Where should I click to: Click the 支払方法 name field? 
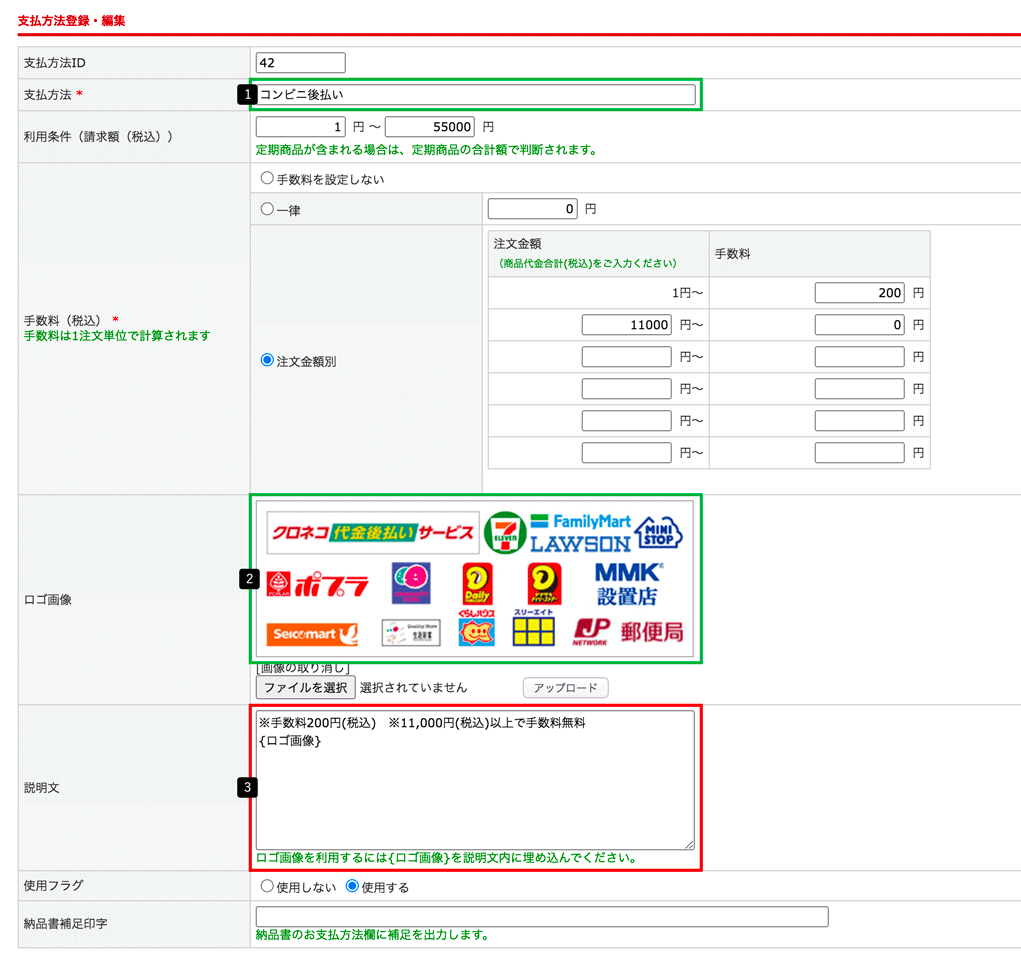[x=475, y=95]
